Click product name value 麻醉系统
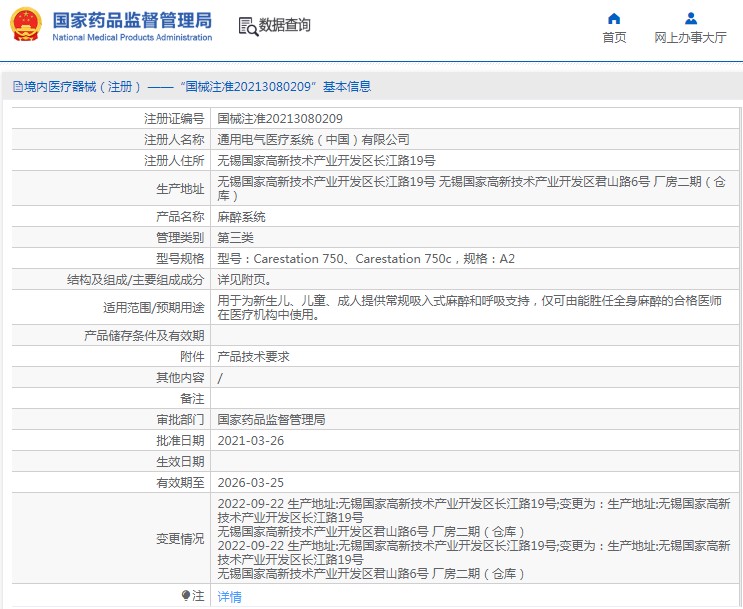This screenshot has height=609, width=743. pos(241,217)
